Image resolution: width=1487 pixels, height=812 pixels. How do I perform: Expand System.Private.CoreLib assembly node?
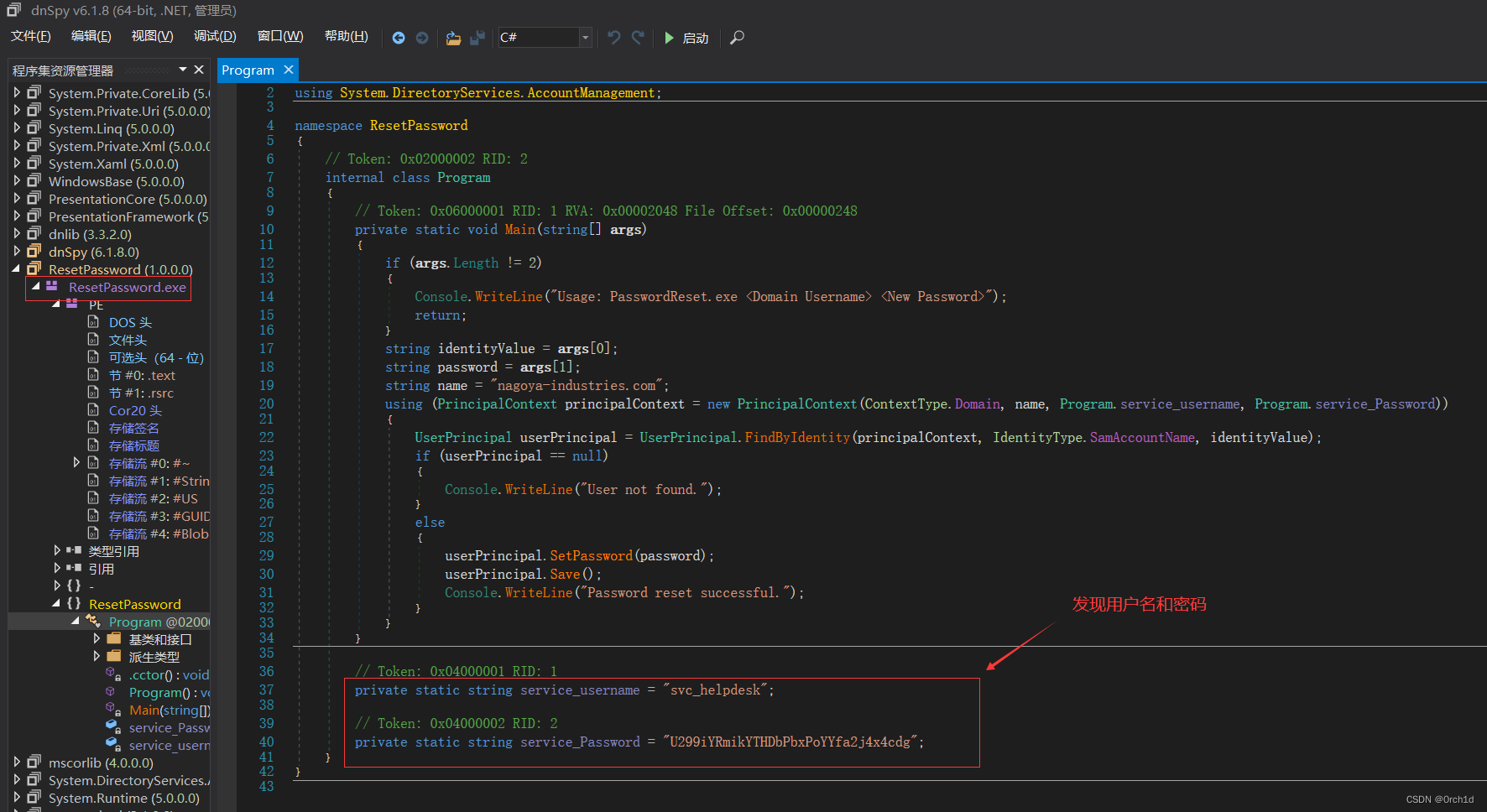17,93
